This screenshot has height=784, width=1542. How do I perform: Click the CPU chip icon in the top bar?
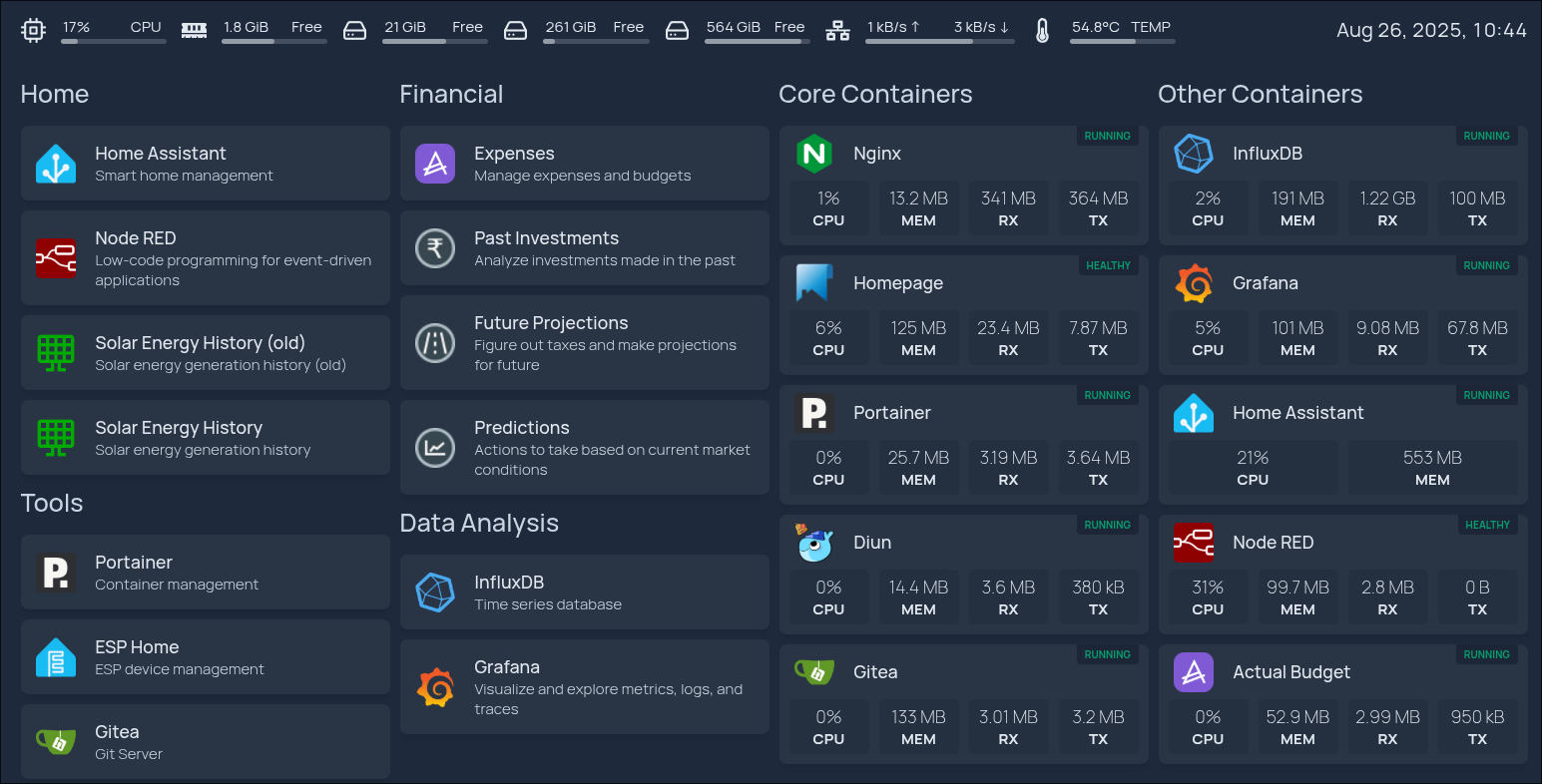click(x=34, y=31)
